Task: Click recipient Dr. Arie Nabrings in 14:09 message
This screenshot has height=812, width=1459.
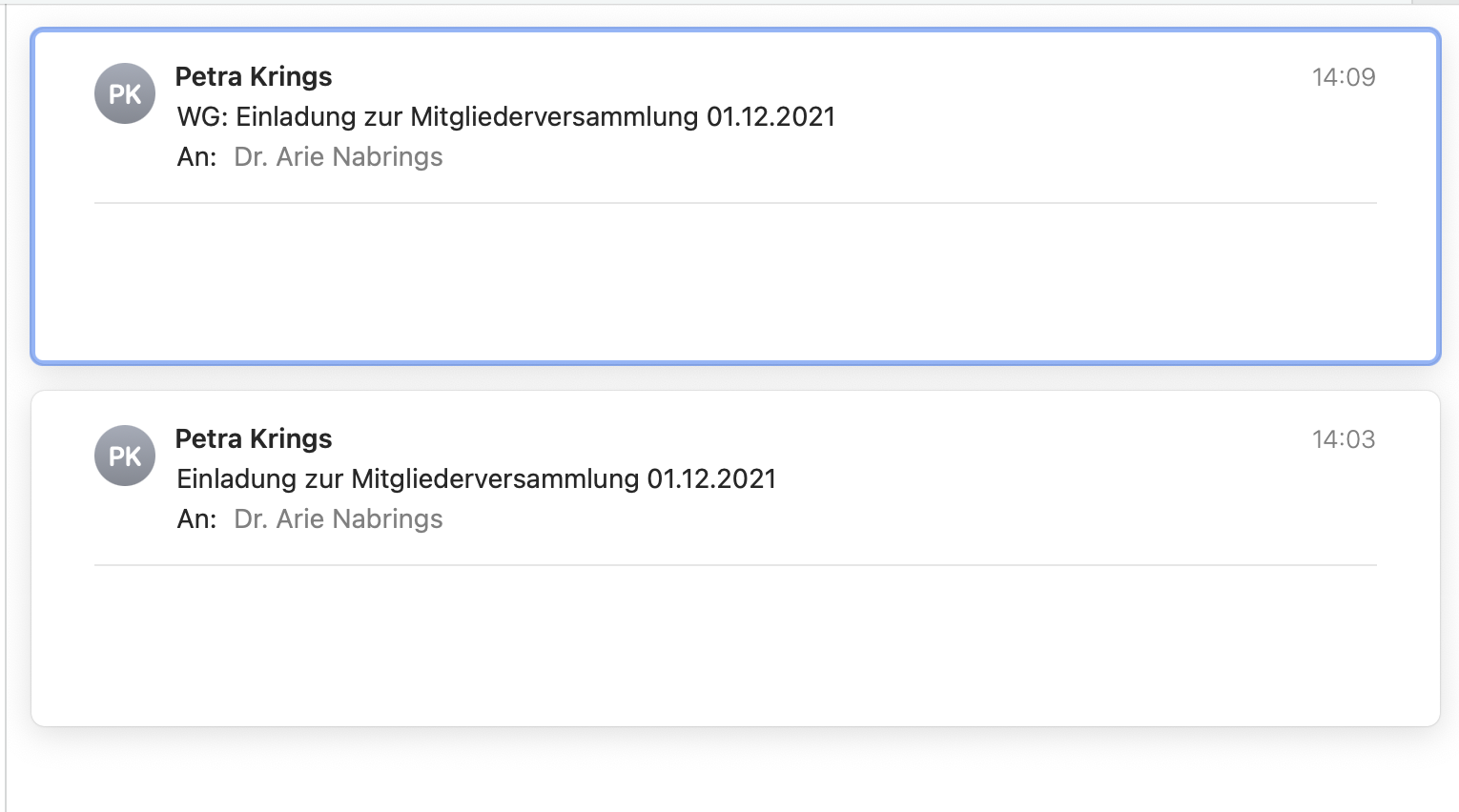Action: click(x=339, y=156)
